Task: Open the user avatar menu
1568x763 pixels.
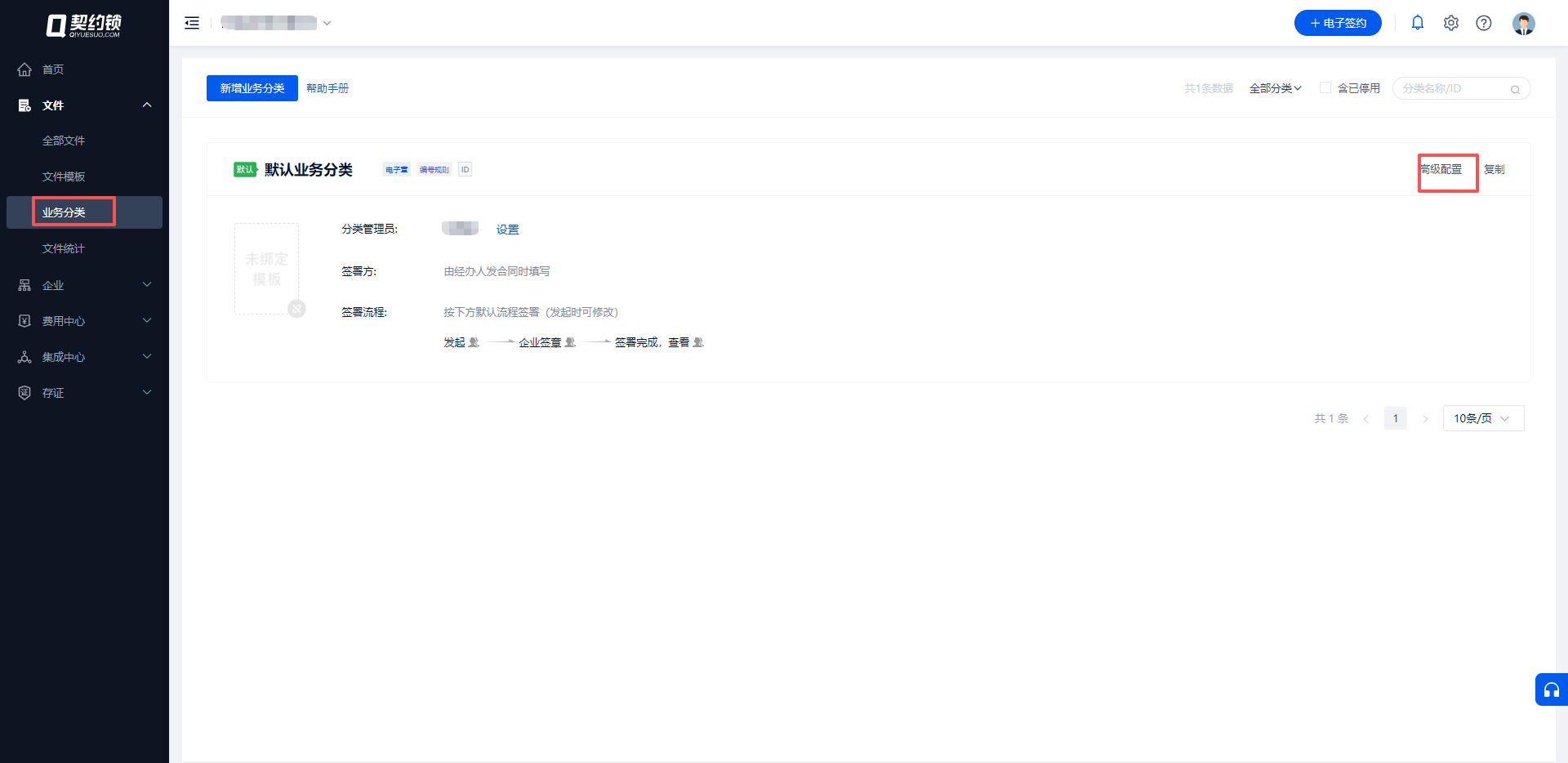Action: (1523, 23)
